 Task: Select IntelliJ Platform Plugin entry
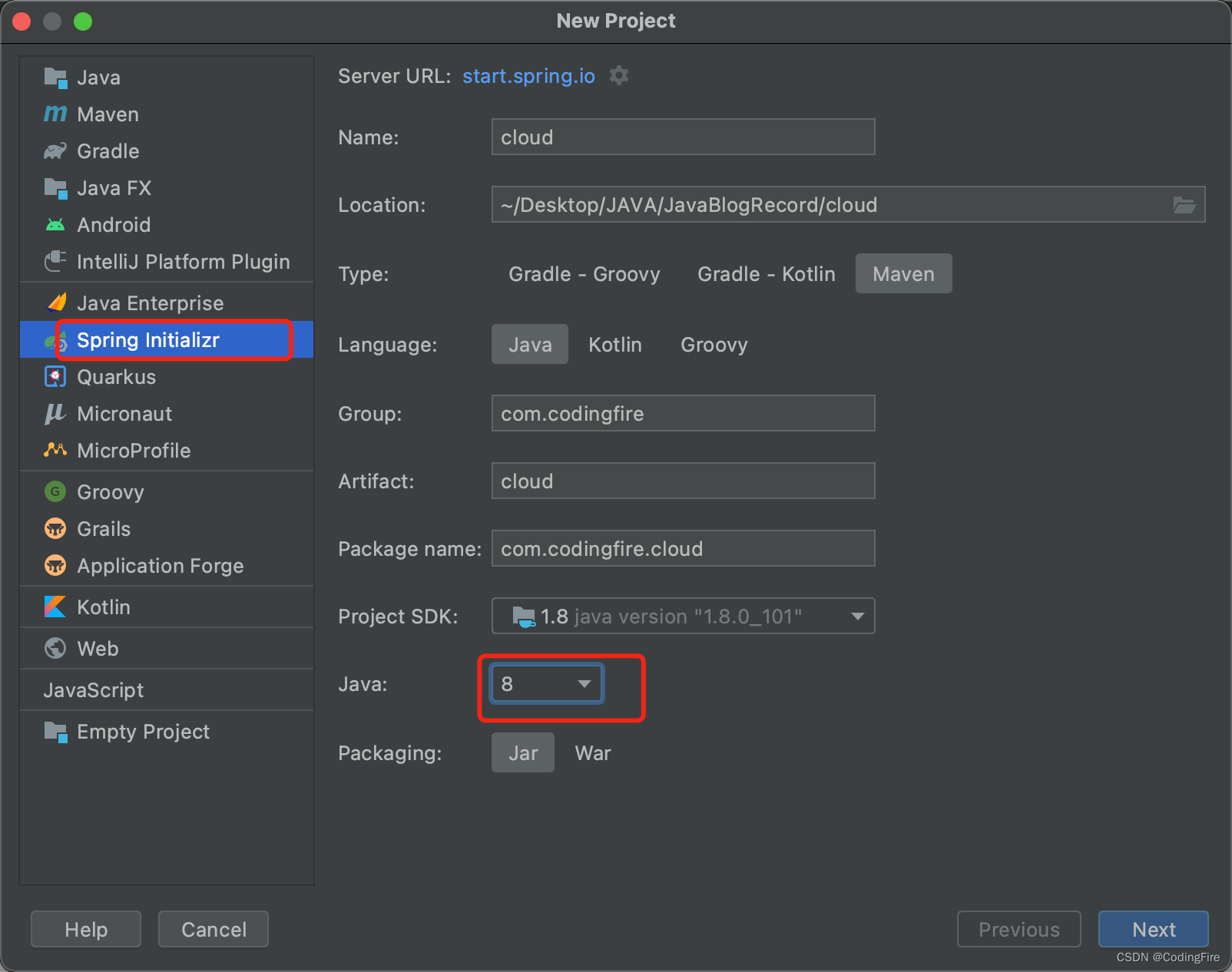(x=167, y=262)
